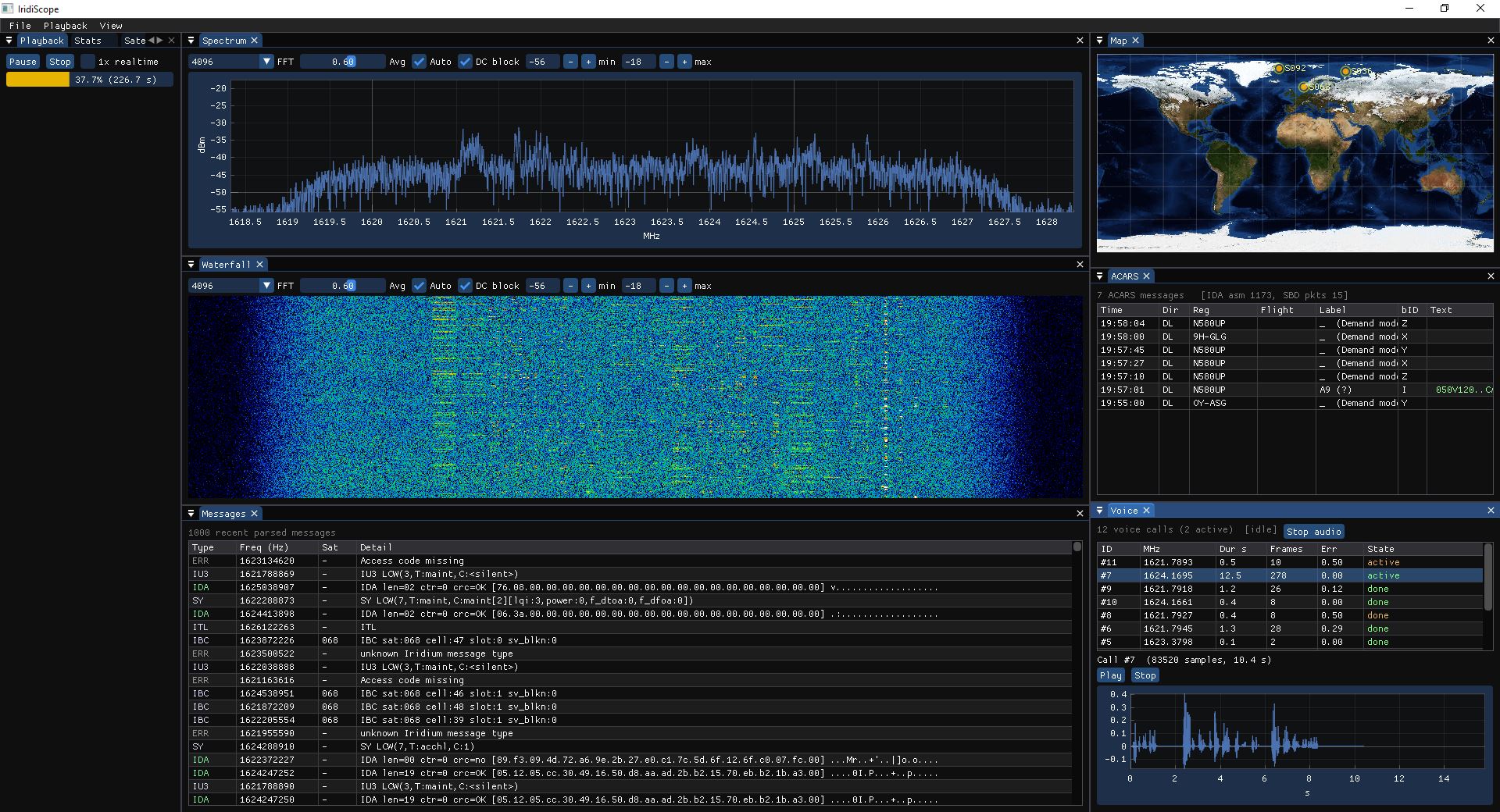Open the Spectrum panel's tab list triangle

click(x=191, y=41)
